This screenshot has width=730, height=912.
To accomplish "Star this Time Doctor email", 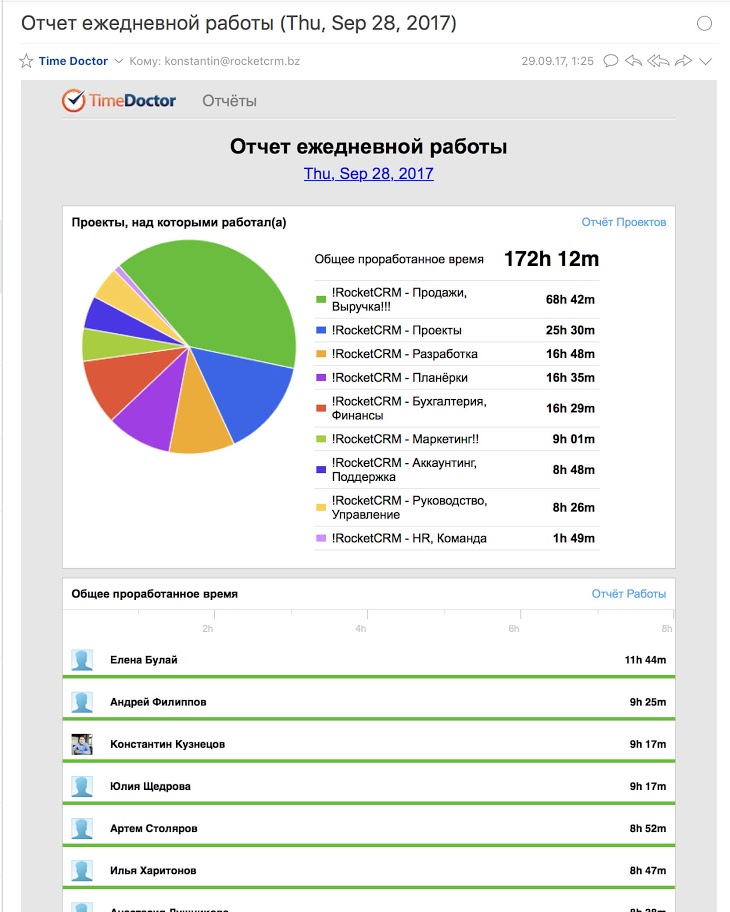I will coord(26,61).
